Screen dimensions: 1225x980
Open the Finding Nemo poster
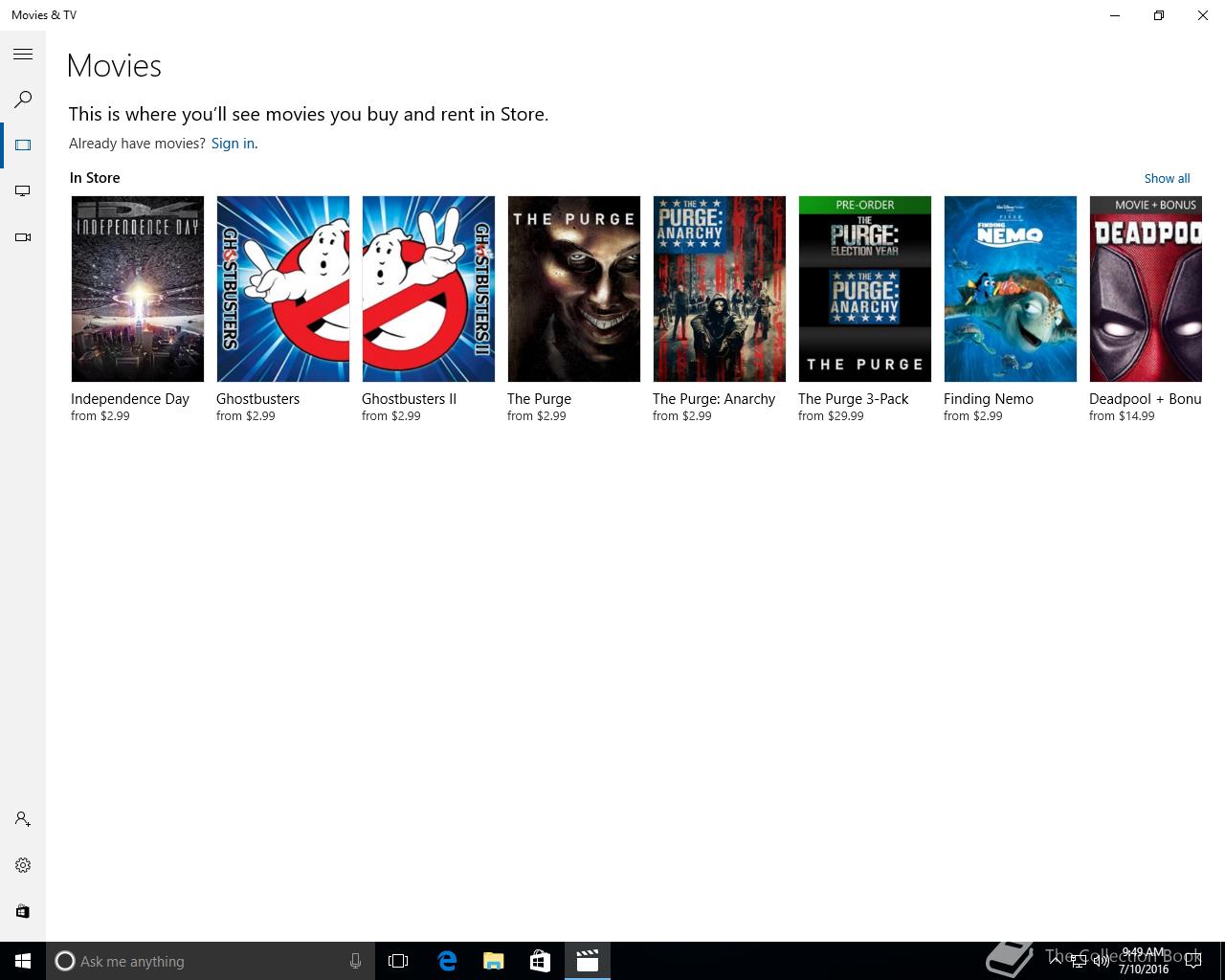[x=1011, y=289]
